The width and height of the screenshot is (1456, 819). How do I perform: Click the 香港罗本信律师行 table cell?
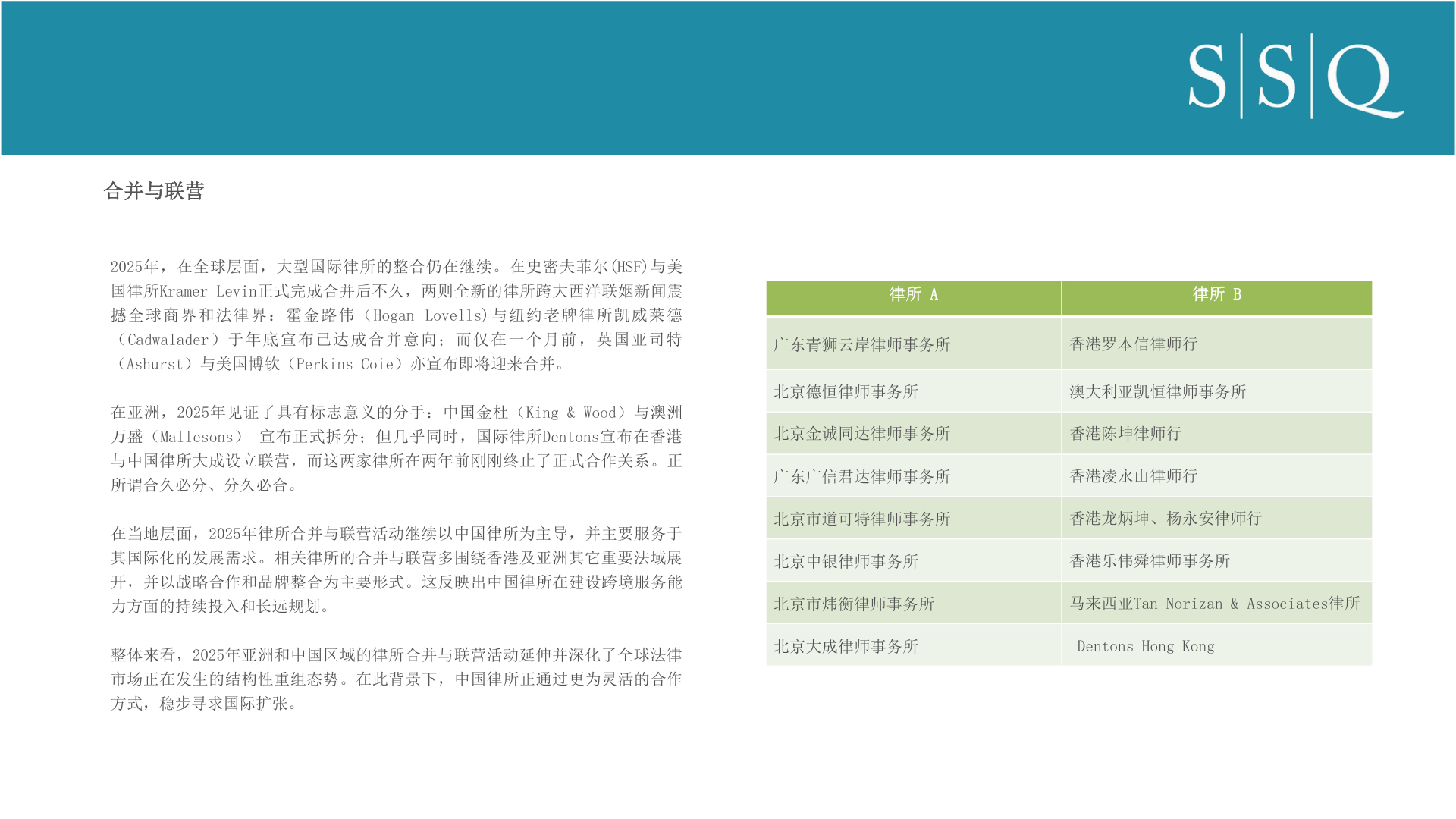pos(1133,344)
